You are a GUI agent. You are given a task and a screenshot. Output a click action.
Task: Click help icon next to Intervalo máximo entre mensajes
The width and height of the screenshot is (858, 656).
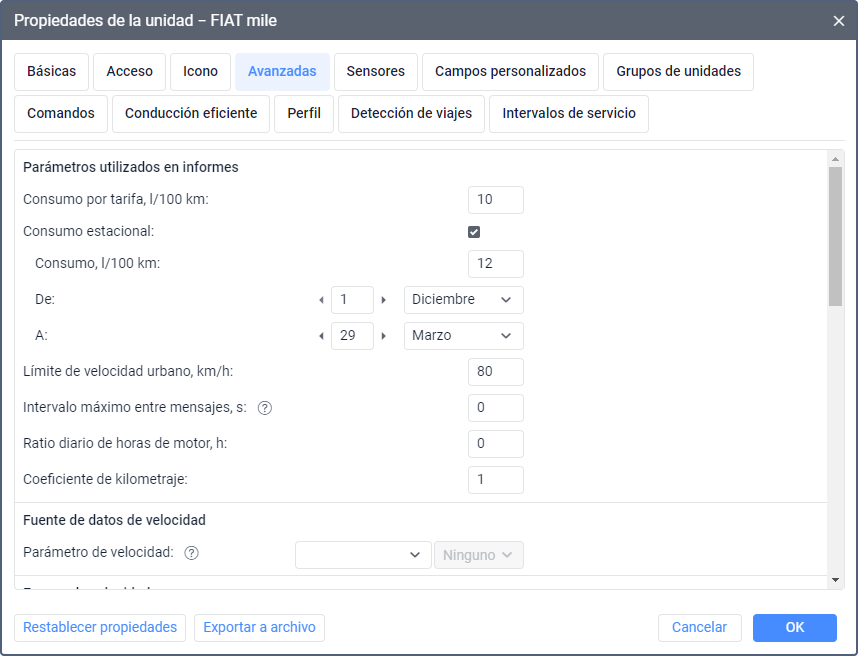(x=265, y=408)
